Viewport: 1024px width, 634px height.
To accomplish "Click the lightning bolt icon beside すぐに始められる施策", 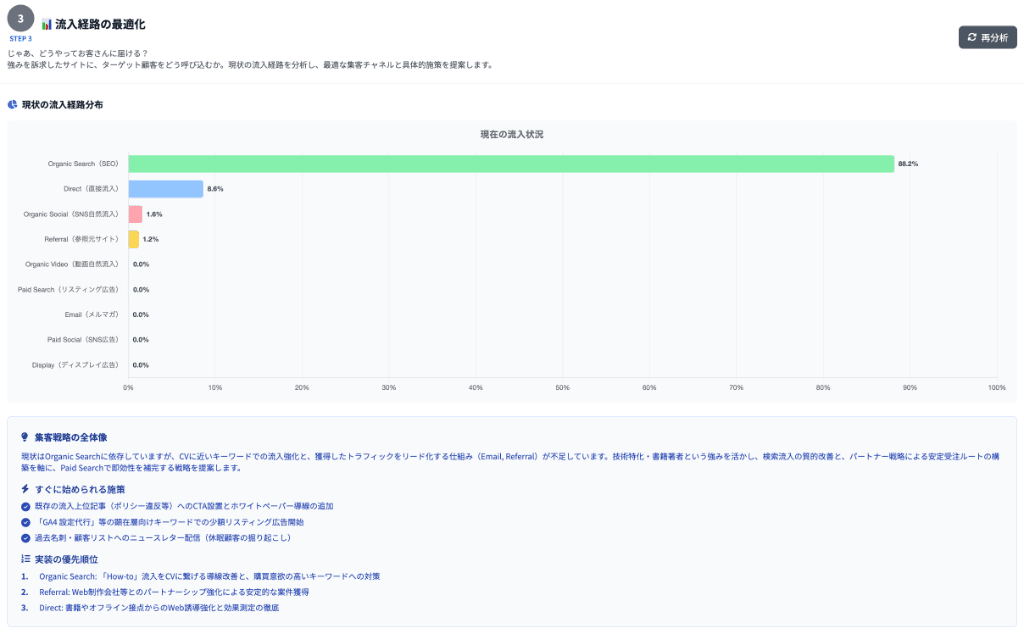I will tap(25, 488).
